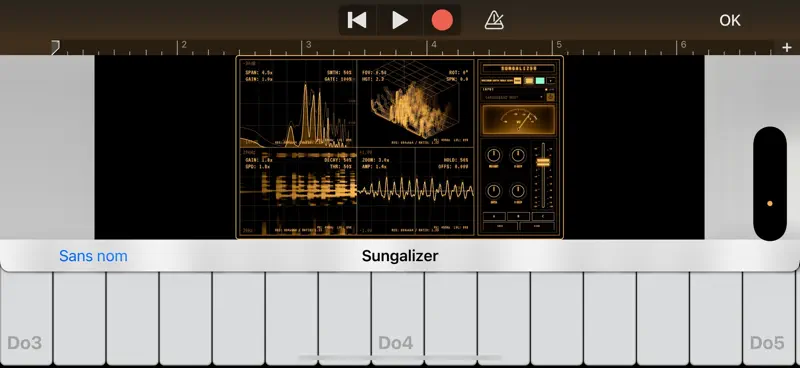The image size is (800, 368).
Task: Adjust the bottom-left rotary knob
Action: pyautogui.click(x=493, y=191)
